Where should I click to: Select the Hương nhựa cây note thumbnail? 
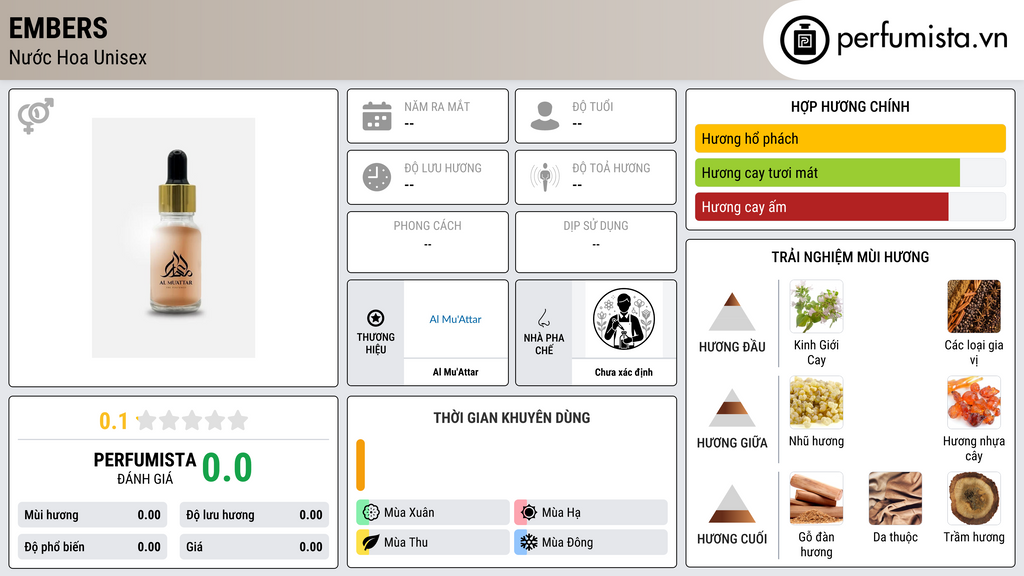point(974,402)
